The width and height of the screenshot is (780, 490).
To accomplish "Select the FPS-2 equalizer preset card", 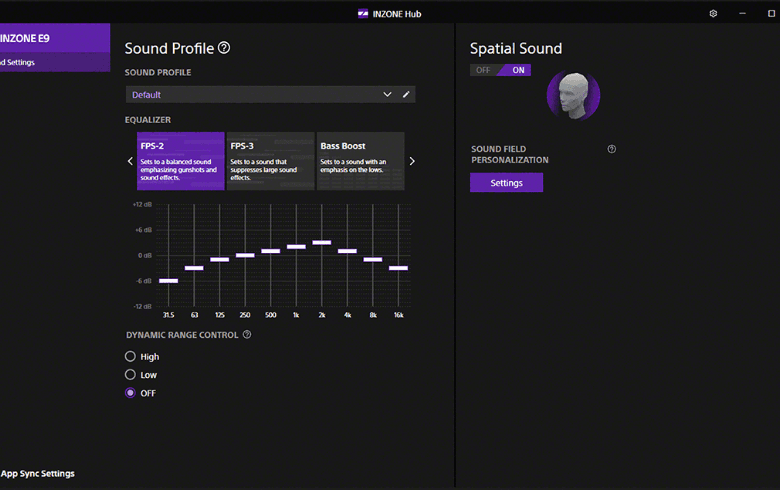I will click(x=181, y=160).
